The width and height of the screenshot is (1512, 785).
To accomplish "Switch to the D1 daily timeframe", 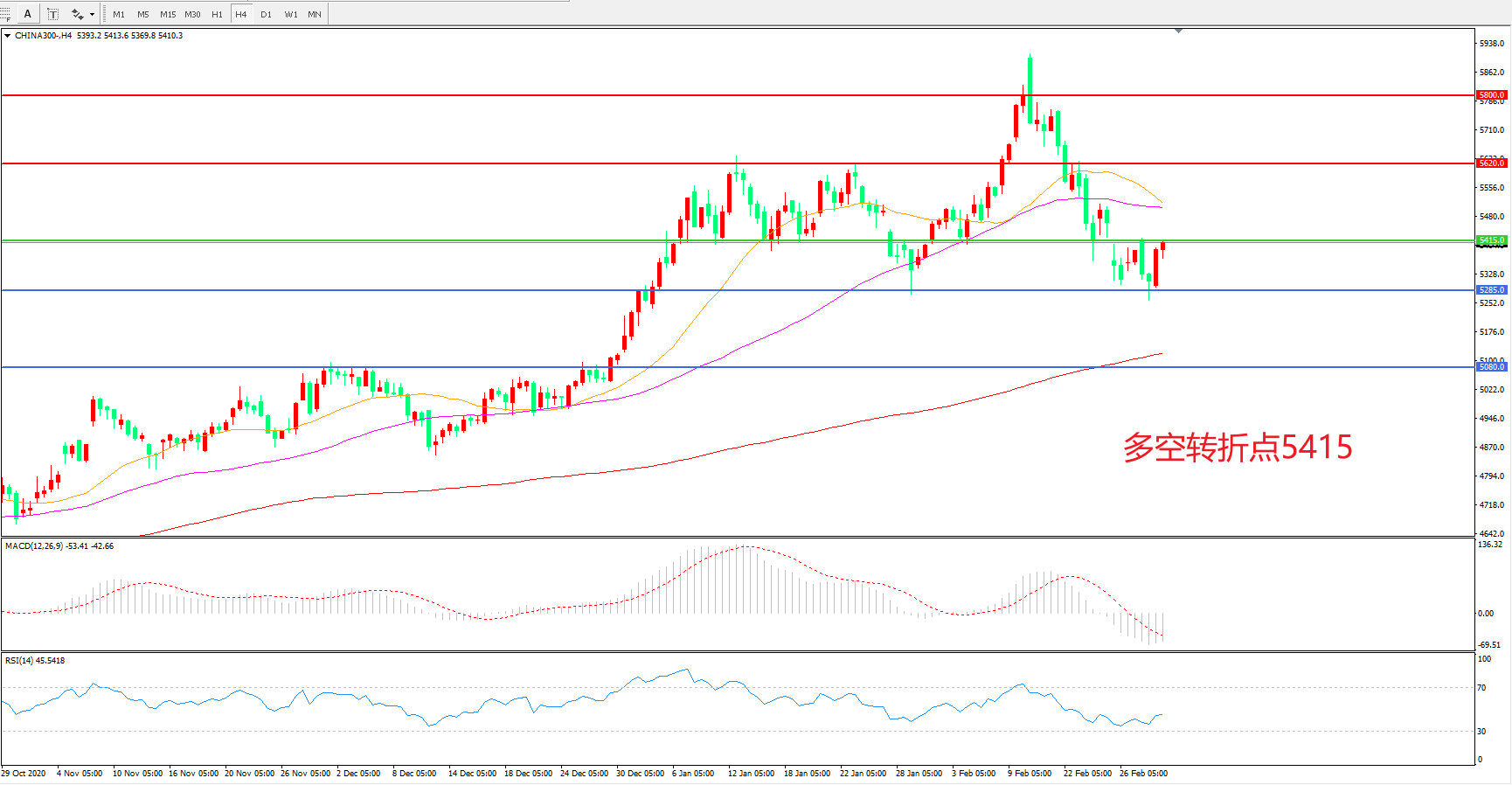I will point(266,14).
